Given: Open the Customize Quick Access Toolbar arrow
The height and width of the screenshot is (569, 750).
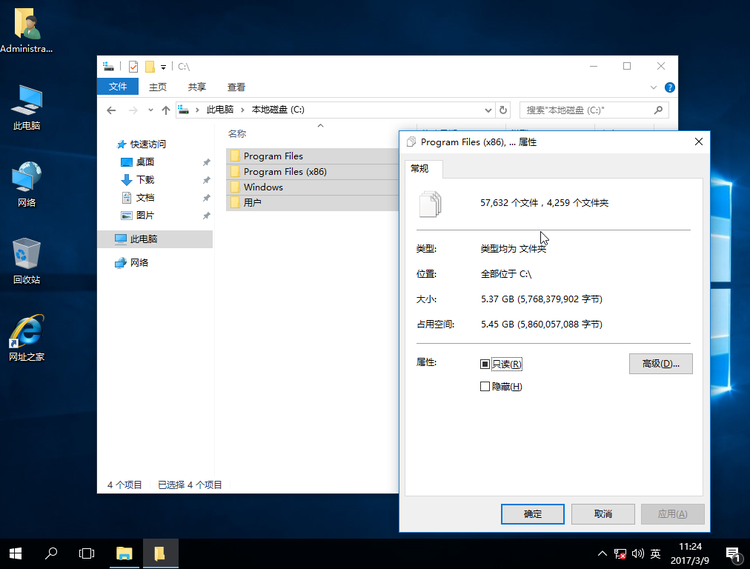Looking at the screenshot, I should point(163,67).
